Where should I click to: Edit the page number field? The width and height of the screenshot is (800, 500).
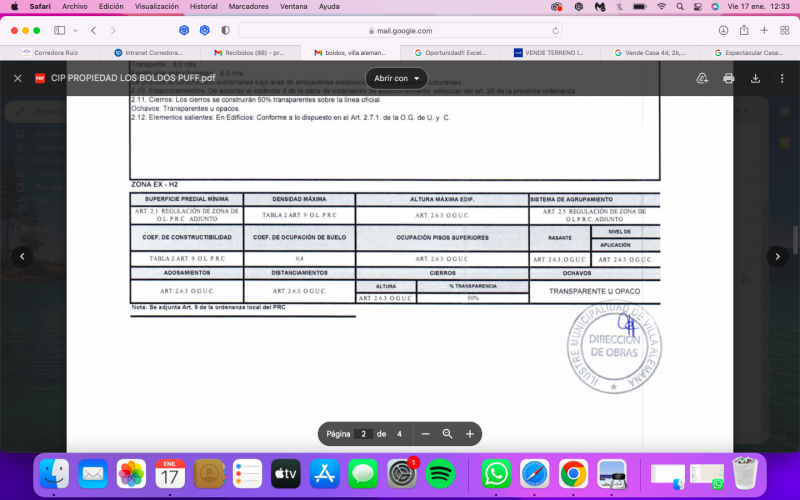tap(363, 434)
